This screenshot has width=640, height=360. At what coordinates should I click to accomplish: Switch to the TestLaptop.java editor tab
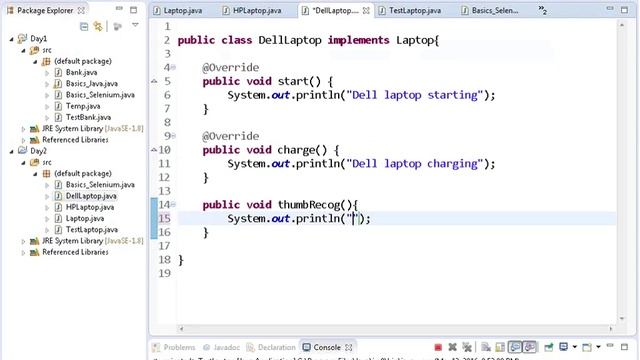[410, 11]
